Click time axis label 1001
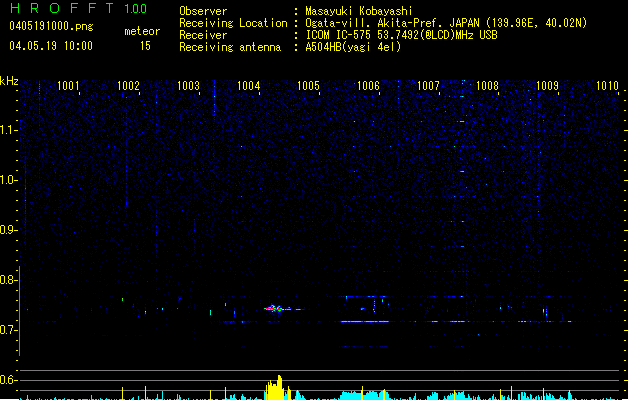 pos(68,86)
